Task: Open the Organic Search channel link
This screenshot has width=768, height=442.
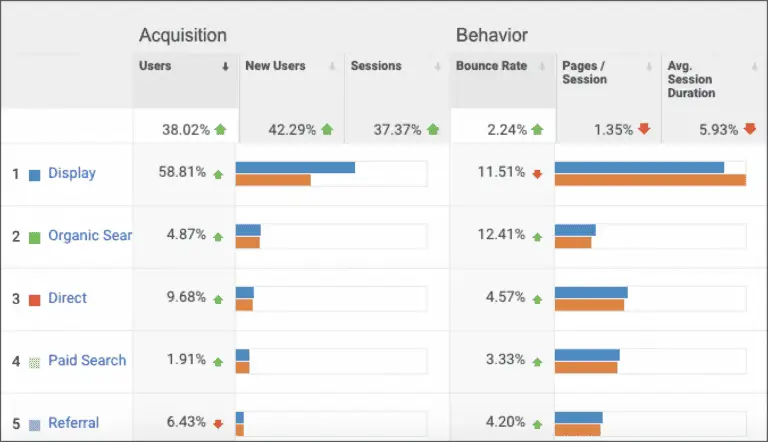Action: (x=90, y=236)
